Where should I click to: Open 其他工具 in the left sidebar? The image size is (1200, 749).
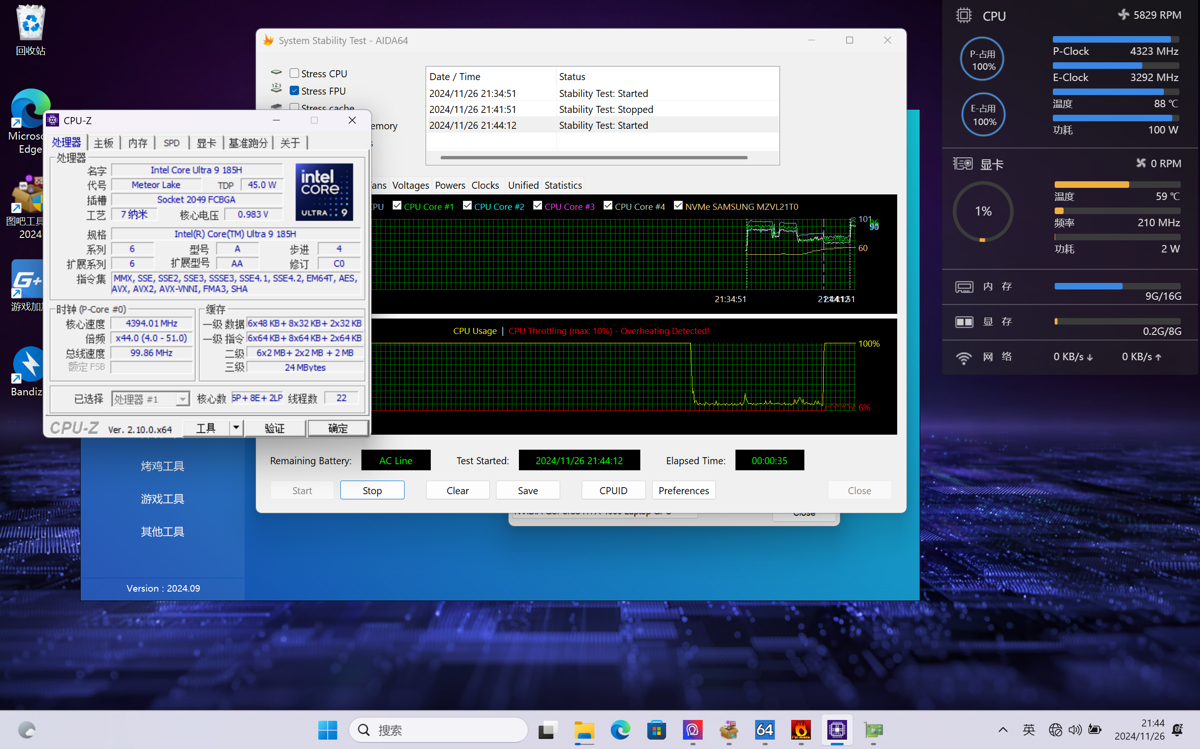[162, 532]
